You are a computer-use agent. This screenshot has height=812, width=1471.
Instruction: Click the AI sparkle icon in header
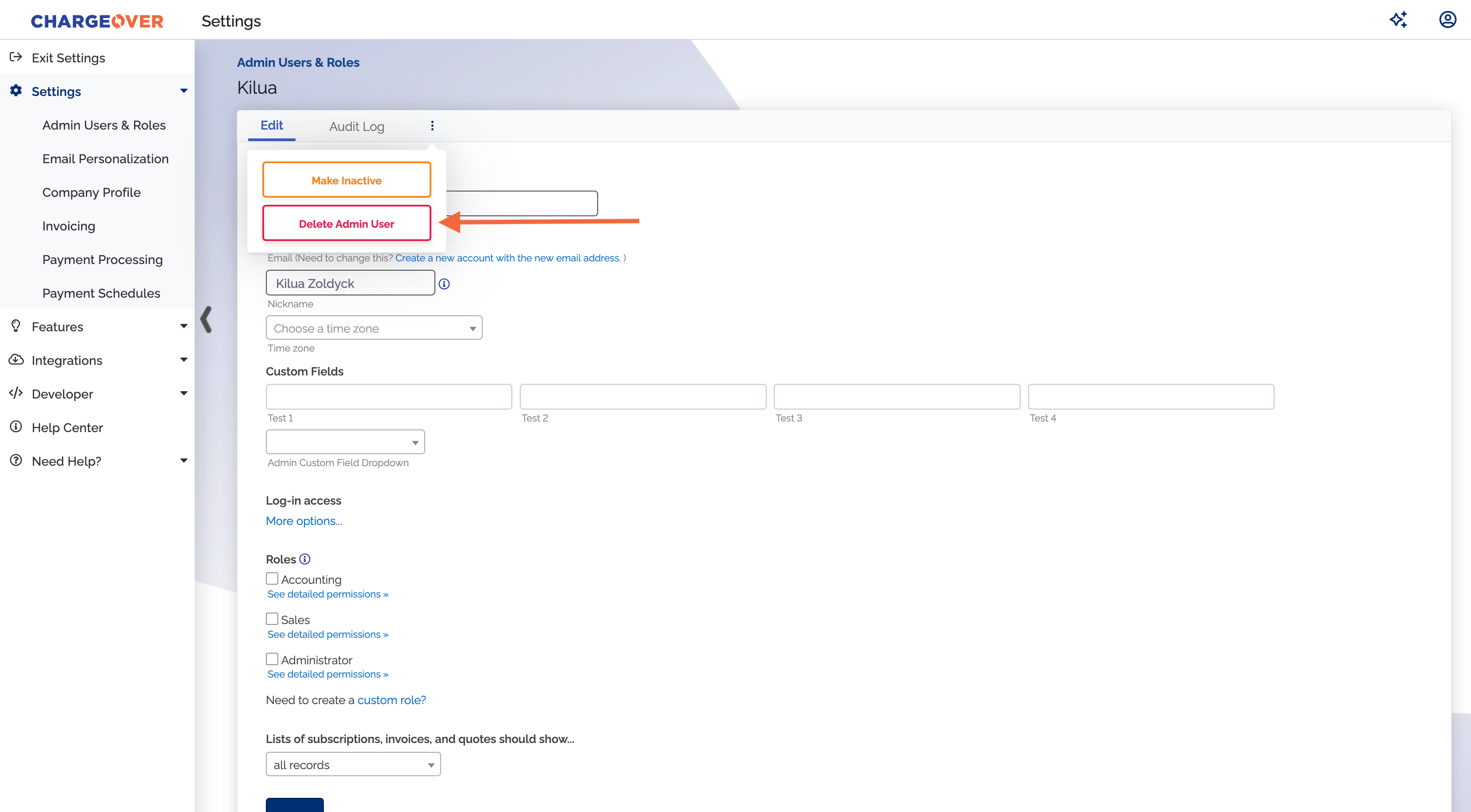click(x=1398, y=20)
